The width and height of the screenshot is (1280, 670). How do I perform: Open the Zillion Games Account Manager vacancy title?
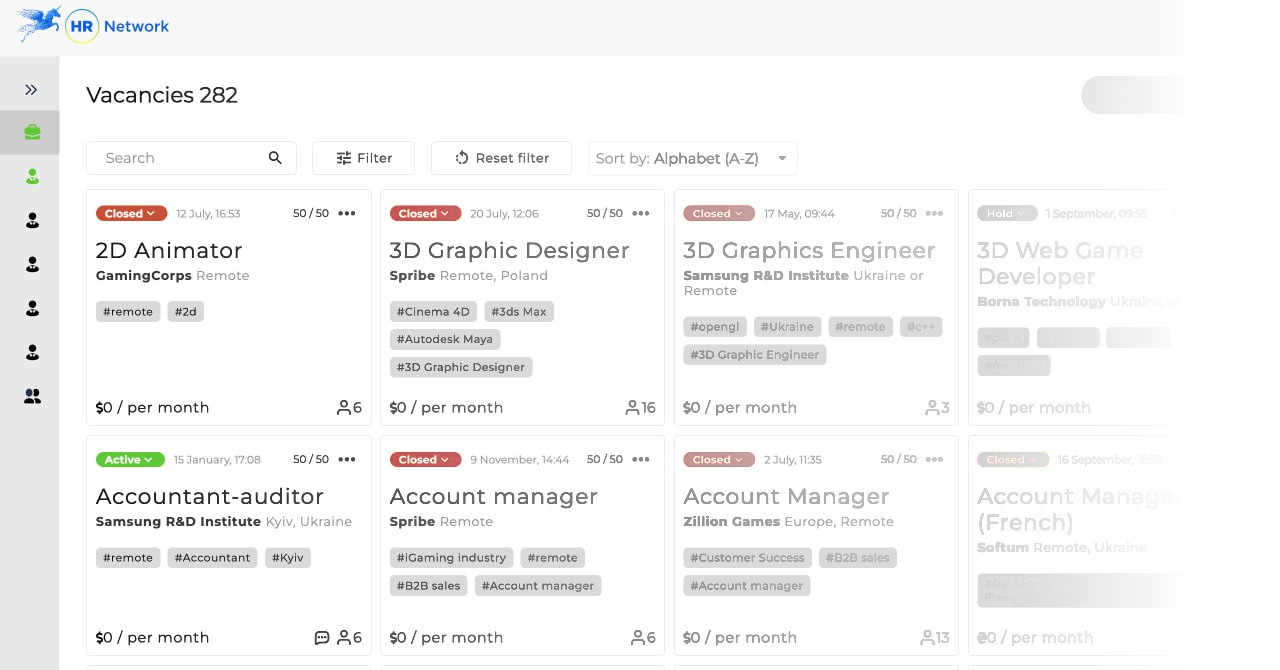pyautogui.click(x=787, y=496)
